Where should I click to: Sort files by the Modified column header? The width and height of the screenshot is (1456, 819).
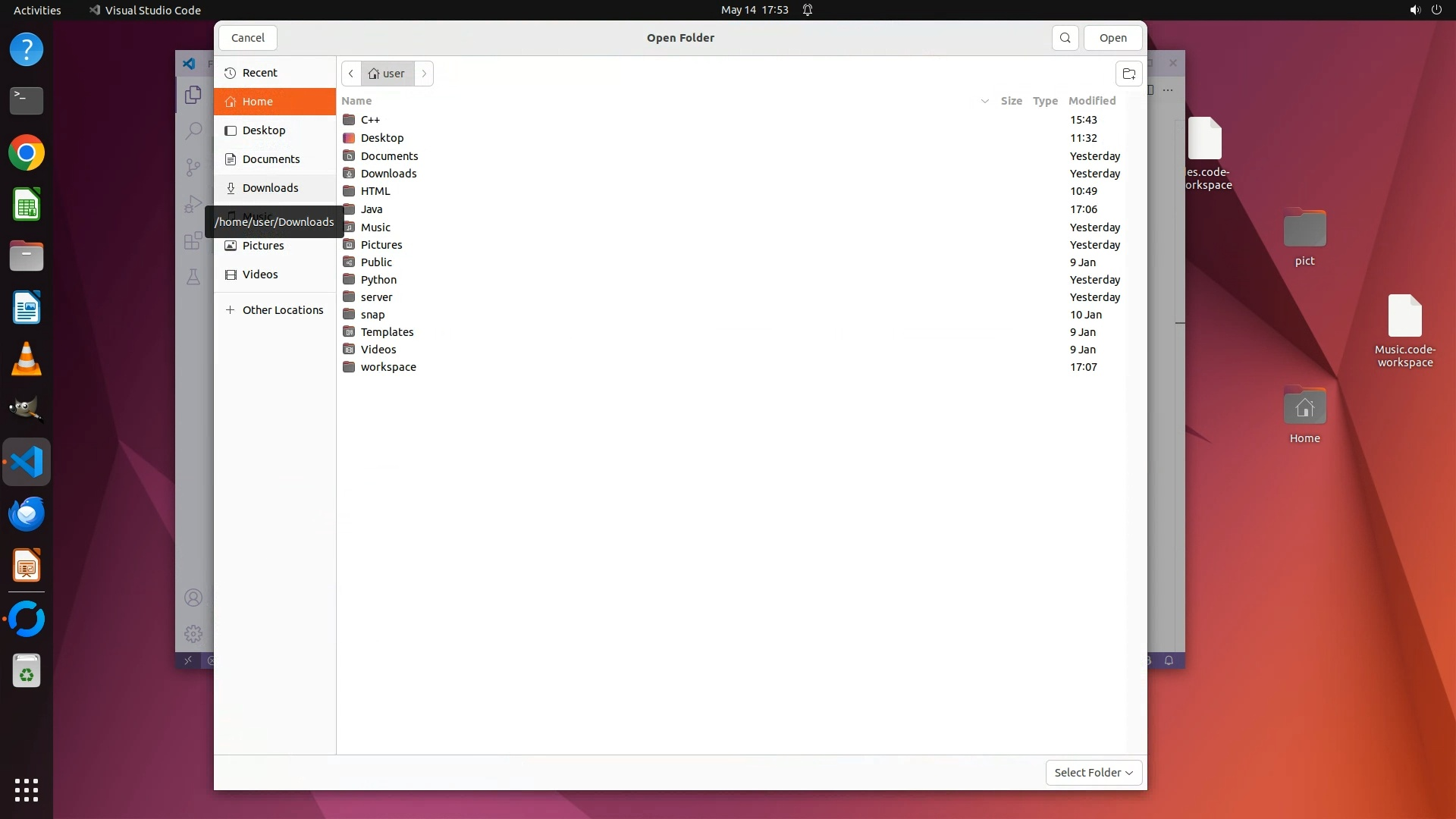(x=1091, y=101)
